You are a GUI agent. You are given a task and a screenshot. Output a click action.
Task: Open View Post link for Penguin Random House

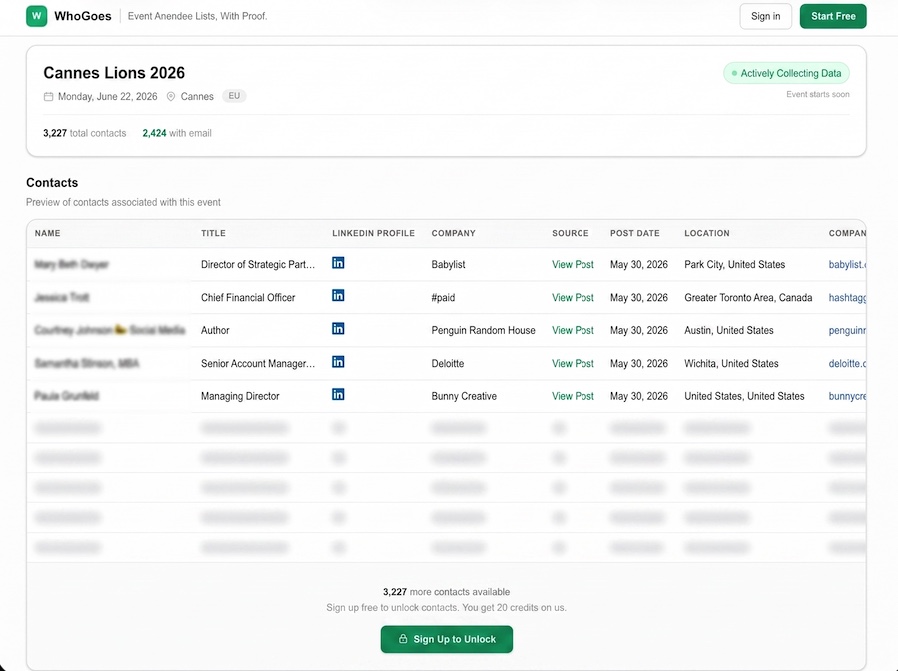(x=573, y=330)
